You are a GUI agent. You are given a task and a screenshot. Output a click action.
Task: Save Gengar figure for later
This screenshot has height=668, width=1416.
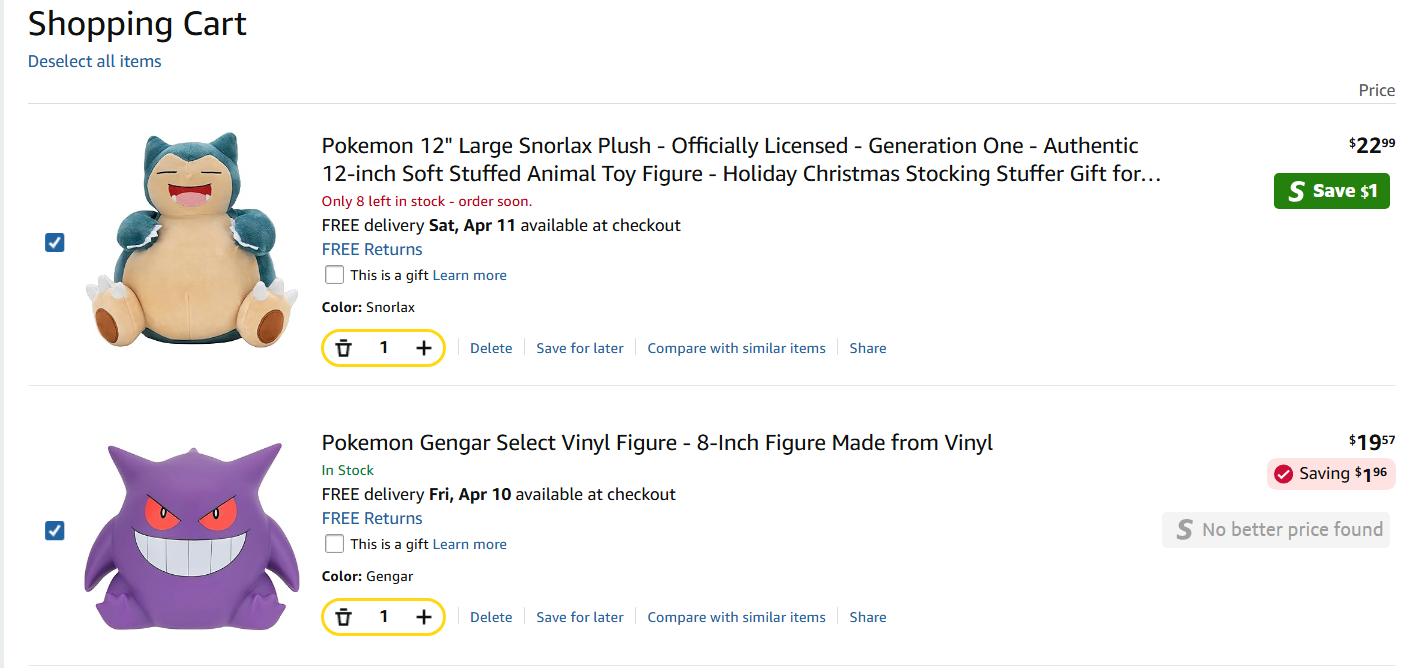(x=580, y=617)
